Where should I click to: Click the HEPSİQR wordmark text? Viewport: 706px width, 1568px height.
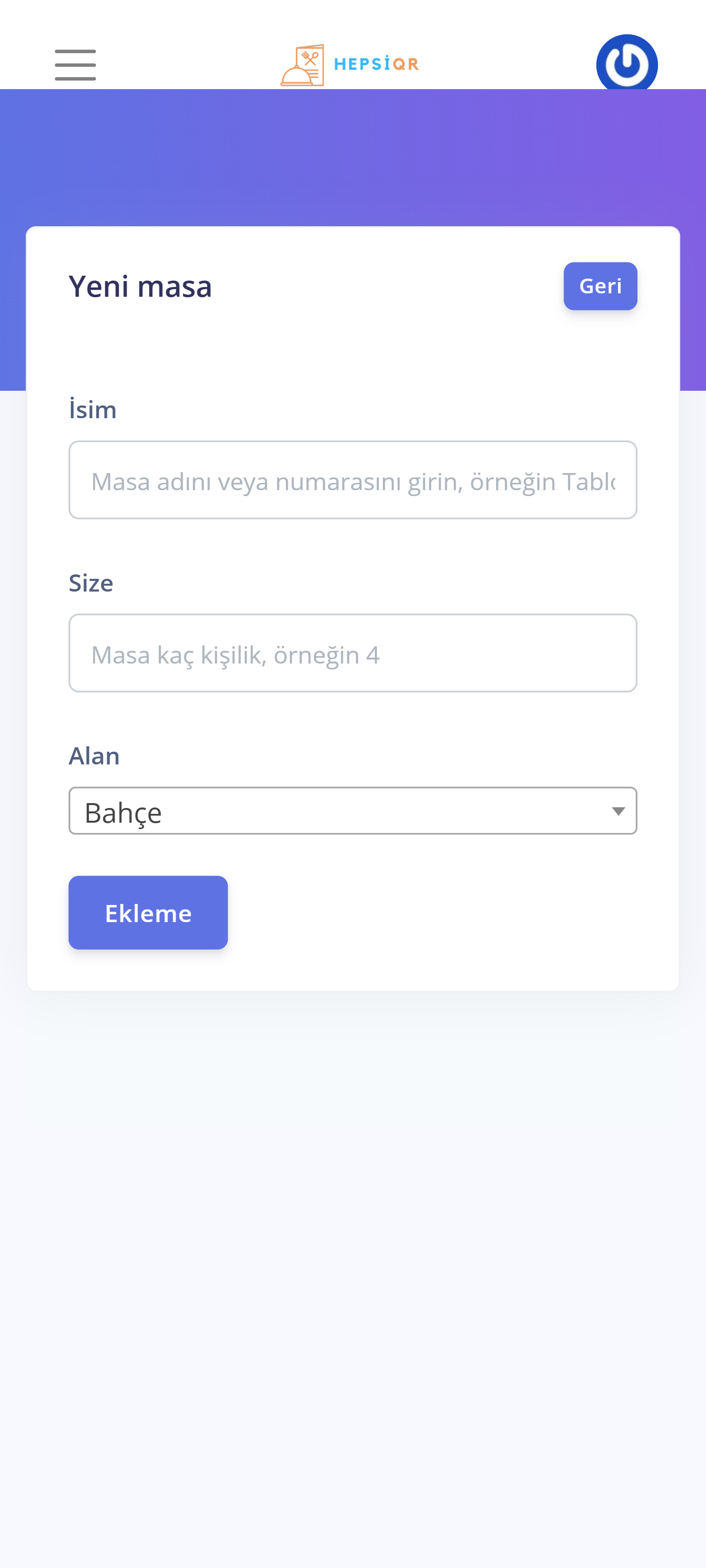pos(376,64)
